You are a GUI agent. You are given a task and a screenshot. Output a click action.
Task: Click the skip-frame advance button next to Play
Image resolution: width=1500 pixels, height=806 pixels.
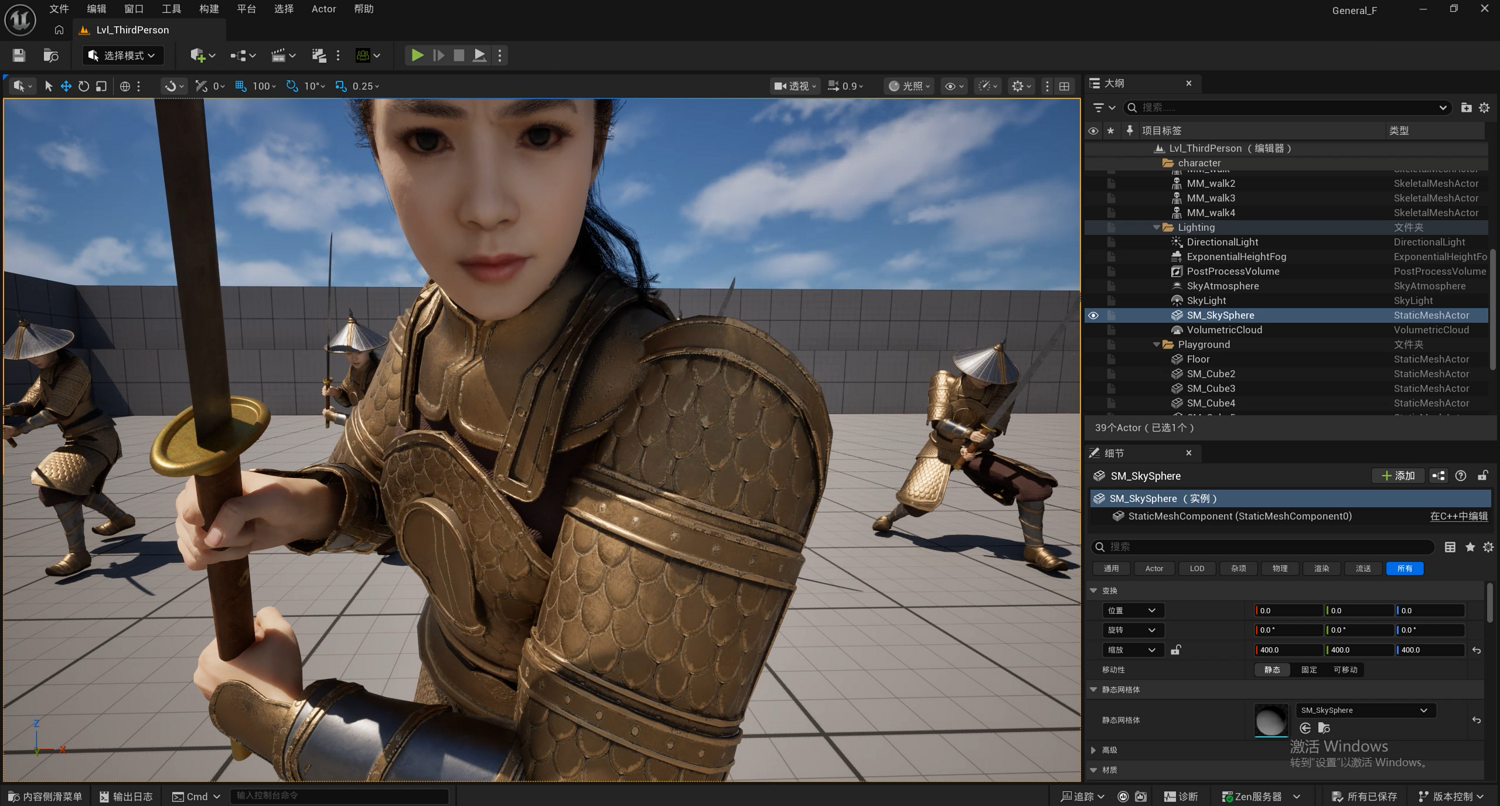click(x=438, y=56)
